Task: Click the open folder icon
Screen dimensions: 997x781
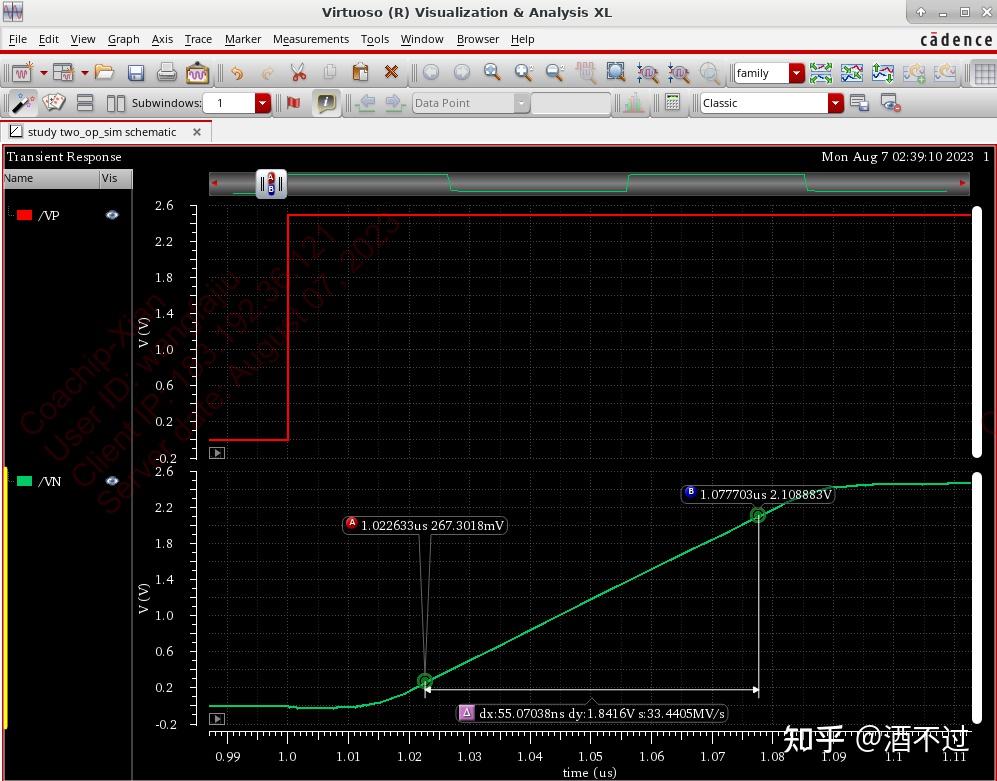Action: 104,73
